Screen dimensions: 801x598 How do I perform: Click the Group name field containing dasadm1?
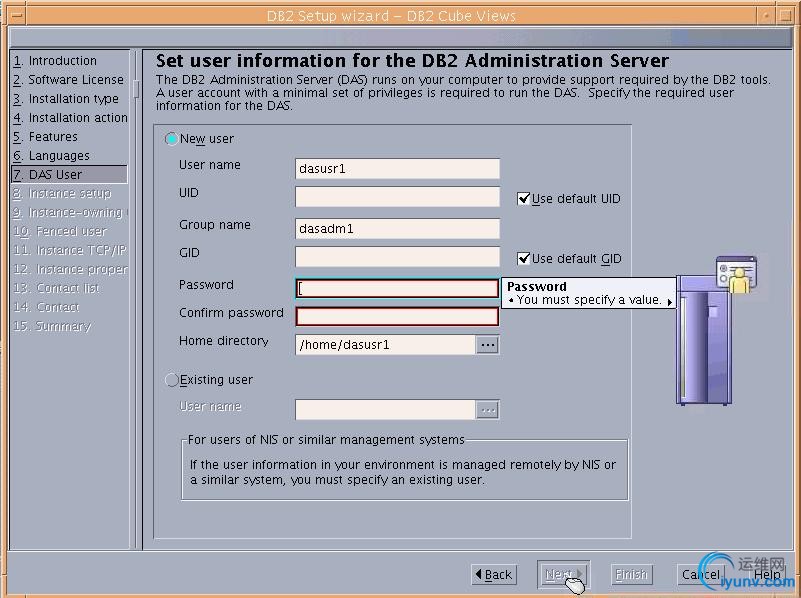tap(397, 228)
